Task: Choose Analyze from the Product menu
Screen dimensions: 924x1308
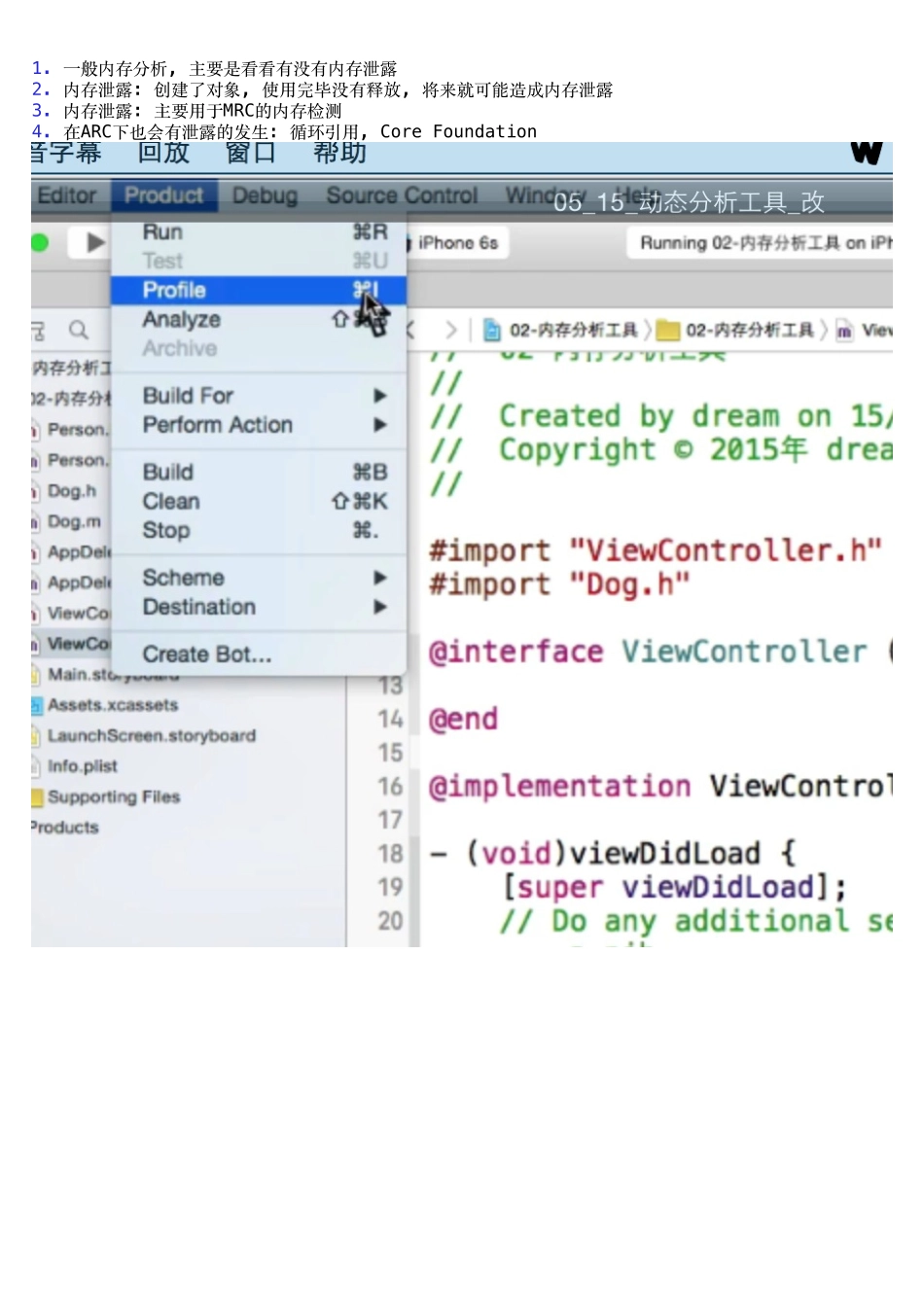Action: [182, 319]
